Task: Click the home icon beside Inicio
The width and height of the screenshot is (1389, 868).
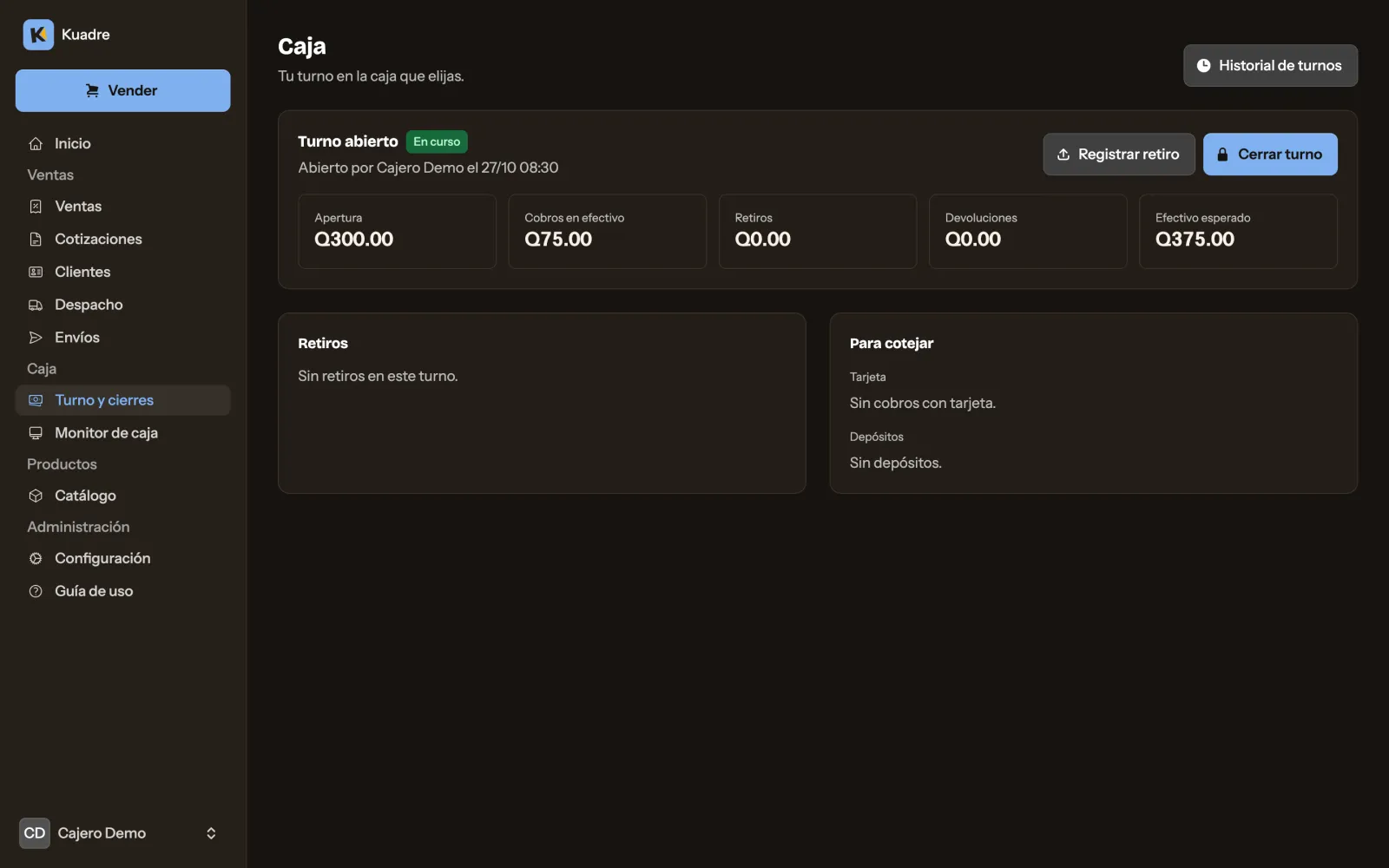Action: (x=36, y=144)
